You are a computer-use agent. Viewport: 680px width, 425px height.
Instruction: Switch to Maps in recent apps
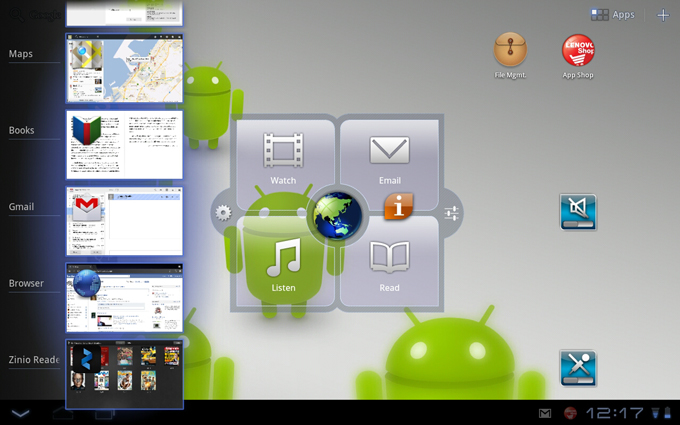124,68
